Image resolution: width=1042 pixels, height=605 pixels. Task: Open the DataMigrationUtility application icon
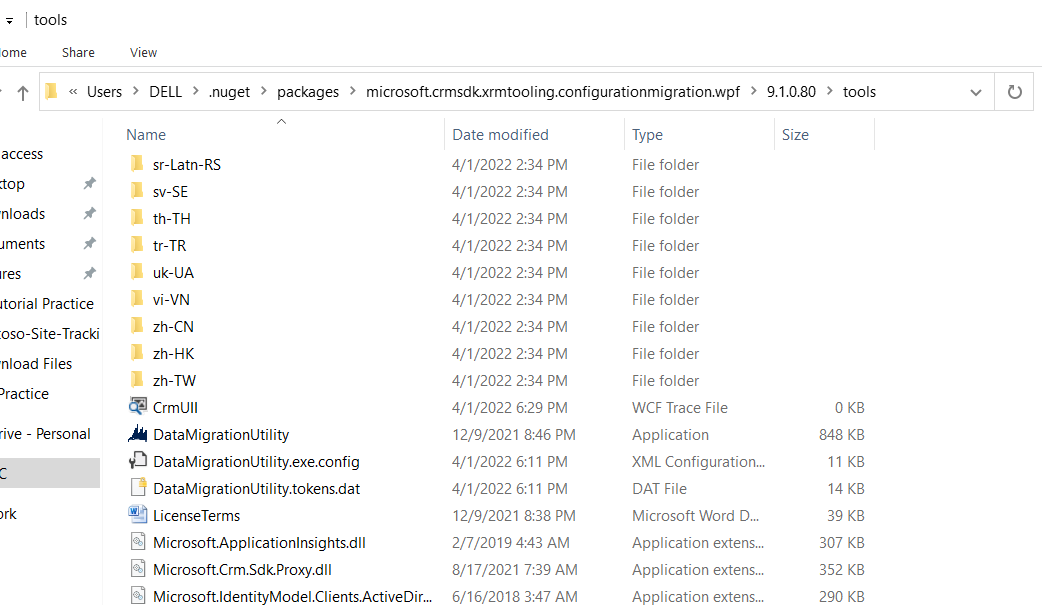pyautogui.click(x=138, y=435)
